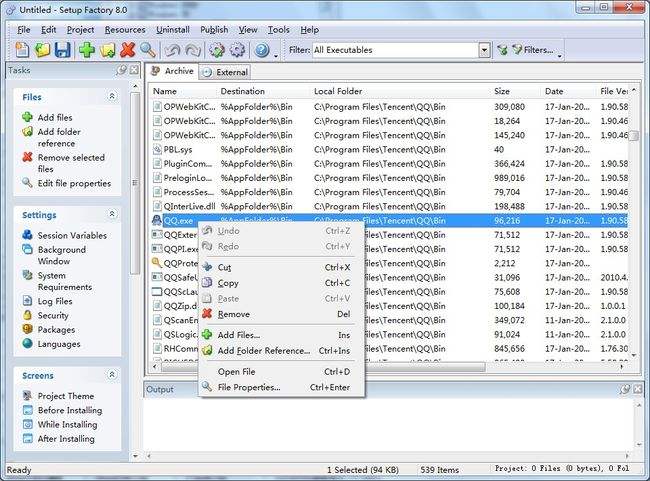Screen dimensions: 650x481
Task: Click Edit file properties task link
Action: tap(74, 183)
